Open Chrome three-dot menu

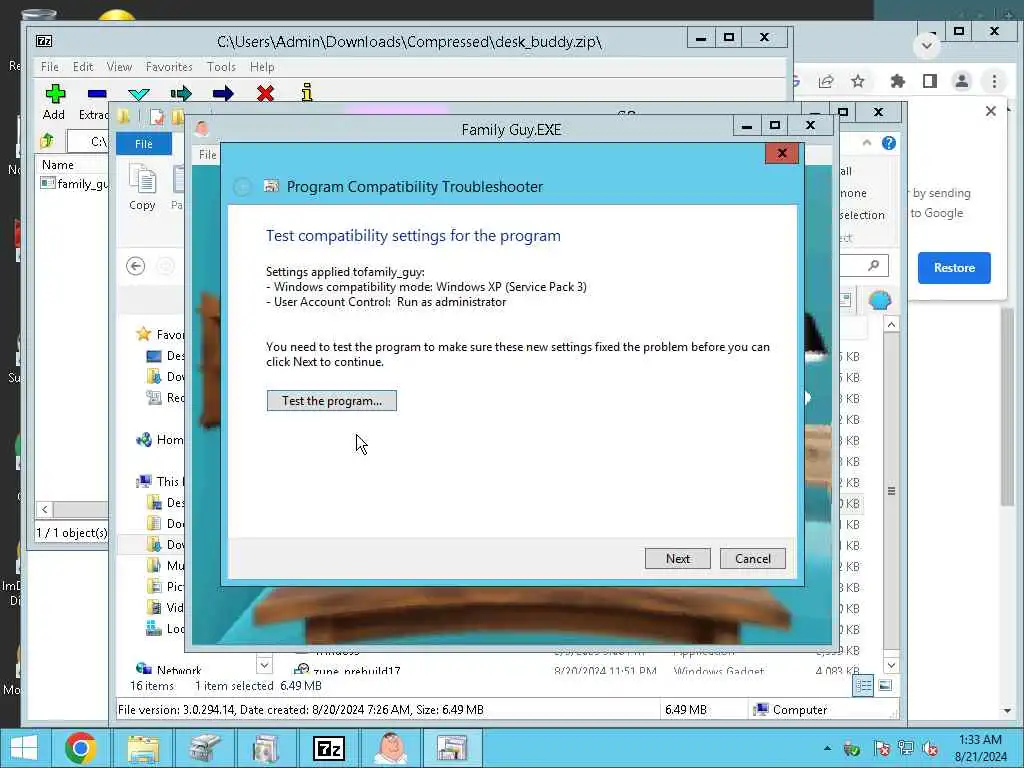(x=994, y=81)
